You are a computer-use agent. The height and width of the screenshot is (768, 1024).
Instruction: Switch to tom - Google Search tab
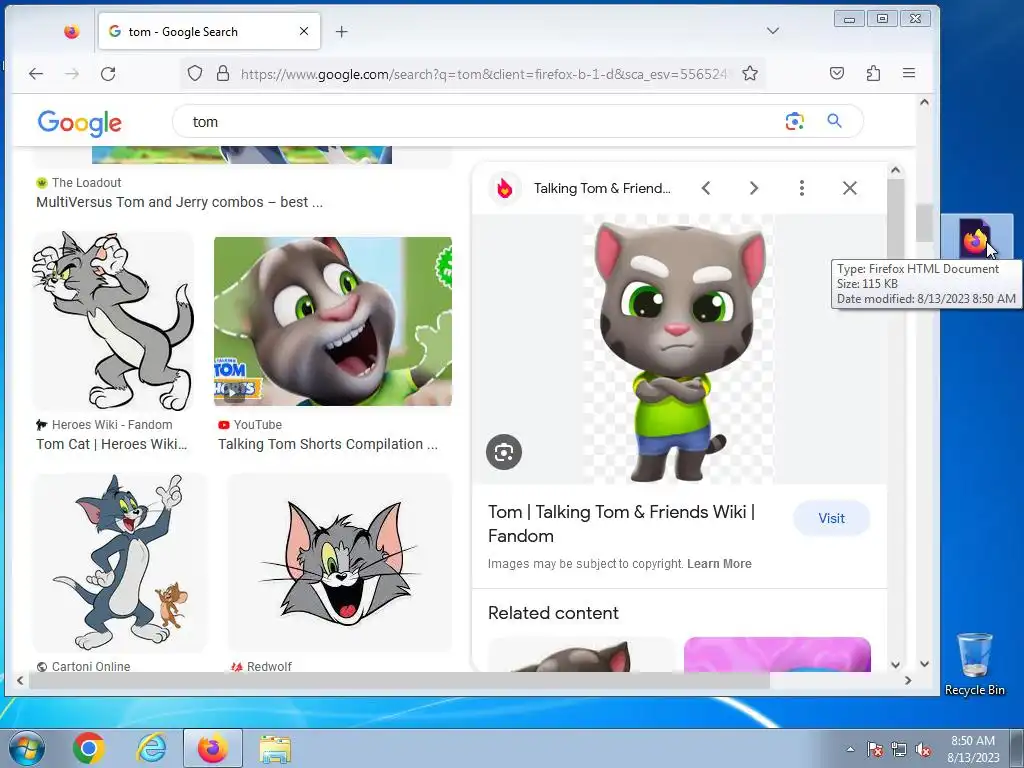209,31
